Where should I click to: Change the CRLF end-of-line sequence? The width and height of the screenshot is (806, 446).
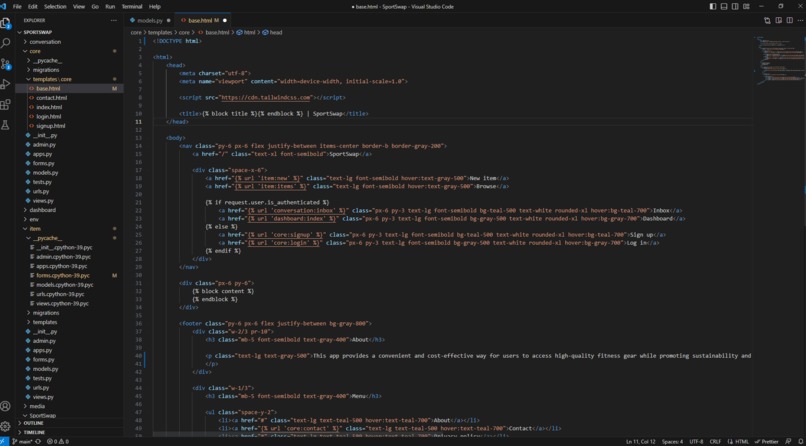(715, 441)
